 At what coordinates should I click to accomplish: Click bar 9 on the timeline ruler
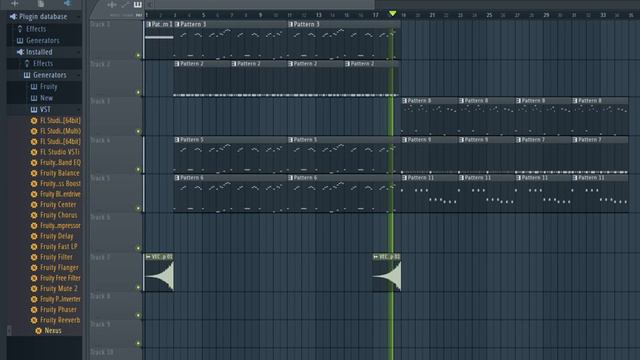pyautogui.click(x=260, y=15)
